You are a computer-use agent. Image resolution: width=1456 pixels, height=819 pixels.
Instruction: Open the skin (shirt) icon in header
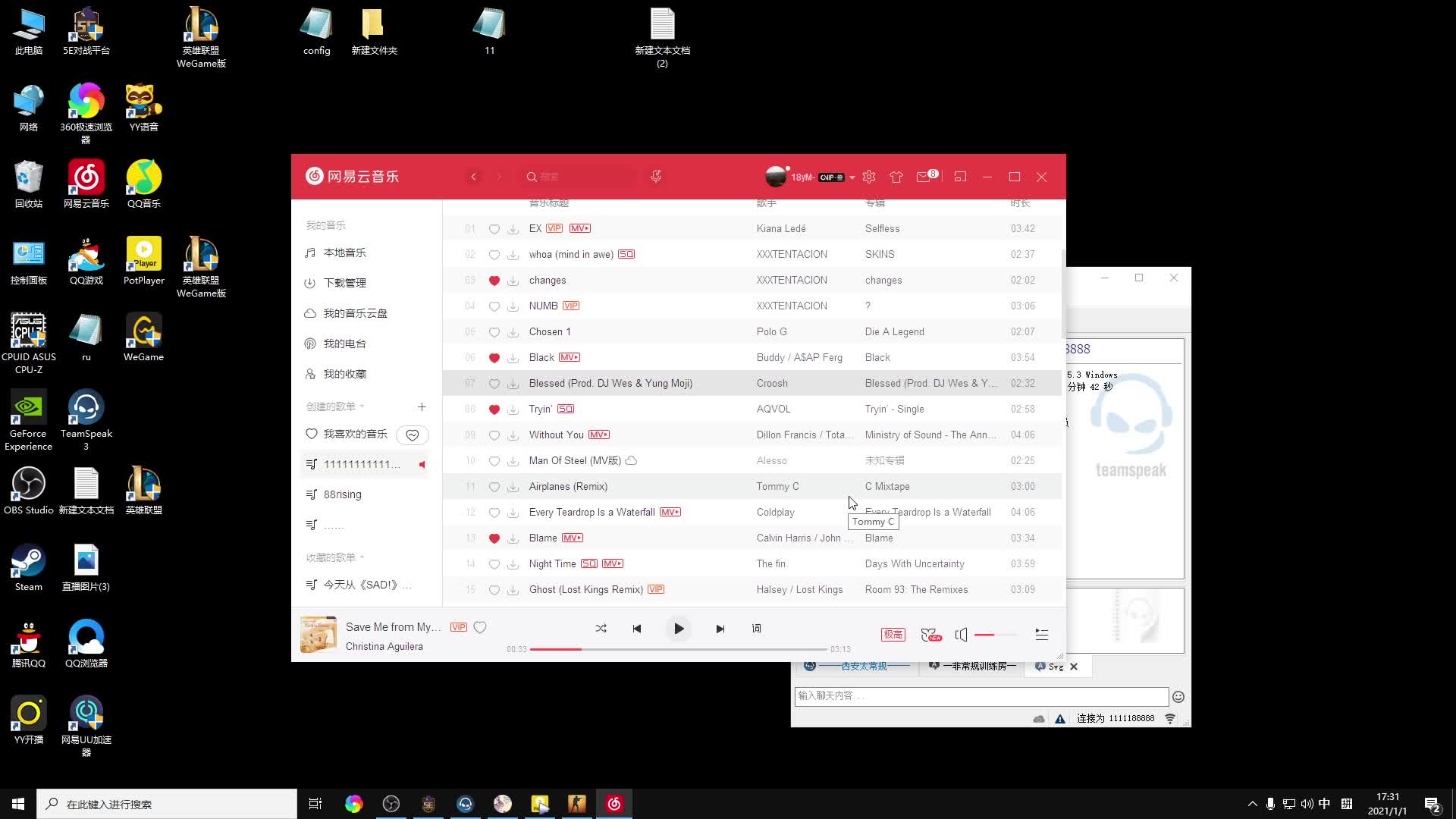pos(896,177)
